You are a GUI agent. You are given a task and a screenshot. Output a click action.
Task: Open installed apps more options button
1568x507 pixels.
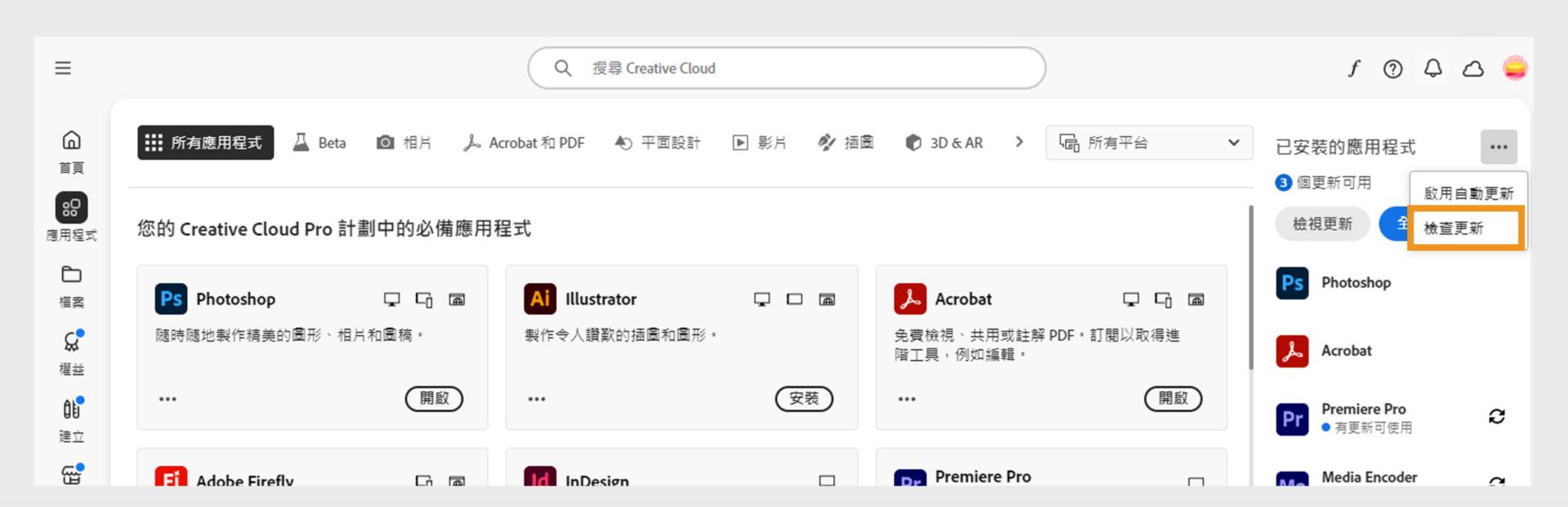(1499, 147)
